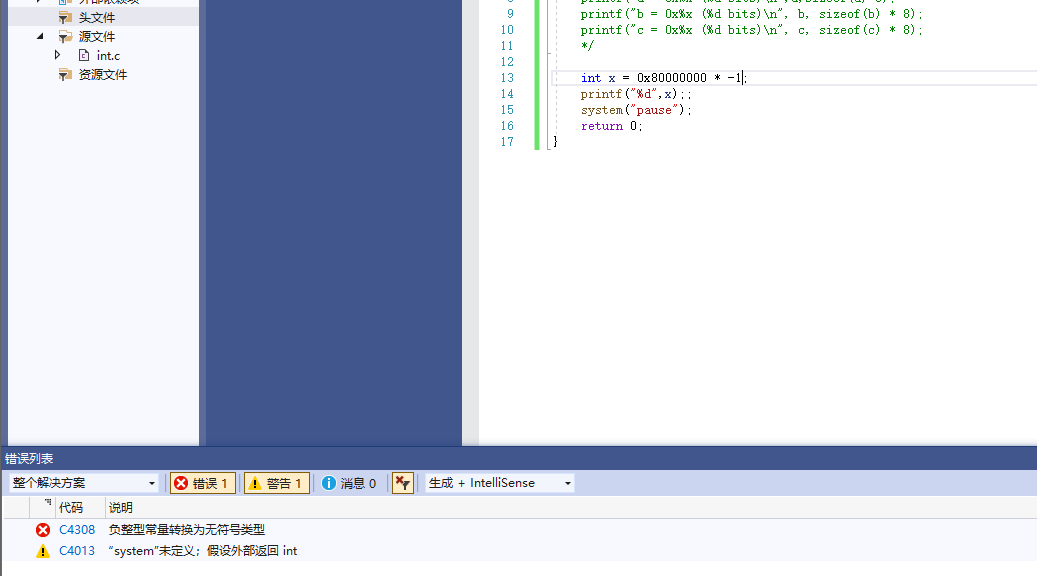Toggle the 错误 1 filter

(202, 482)
